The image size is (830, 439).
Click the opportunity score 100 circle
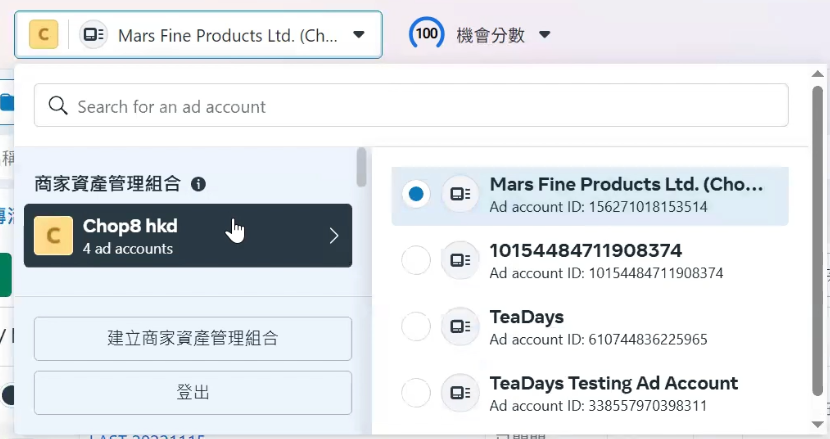(x=427, y=34)
